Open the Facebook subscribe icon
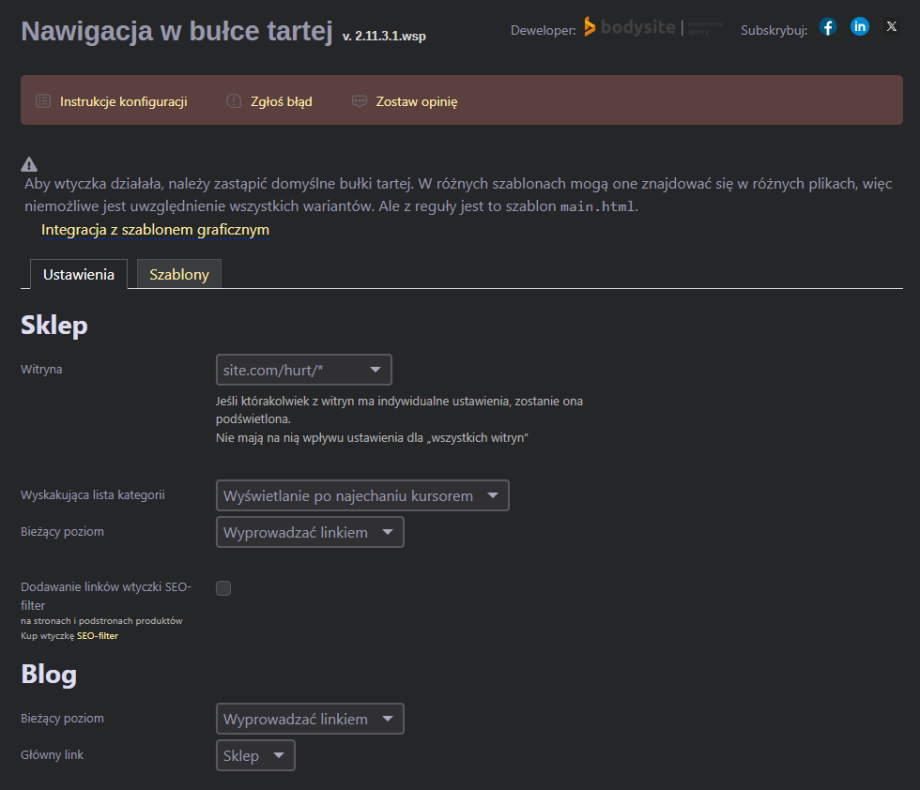Screen dimensions: 920x790 click(827, 28)
